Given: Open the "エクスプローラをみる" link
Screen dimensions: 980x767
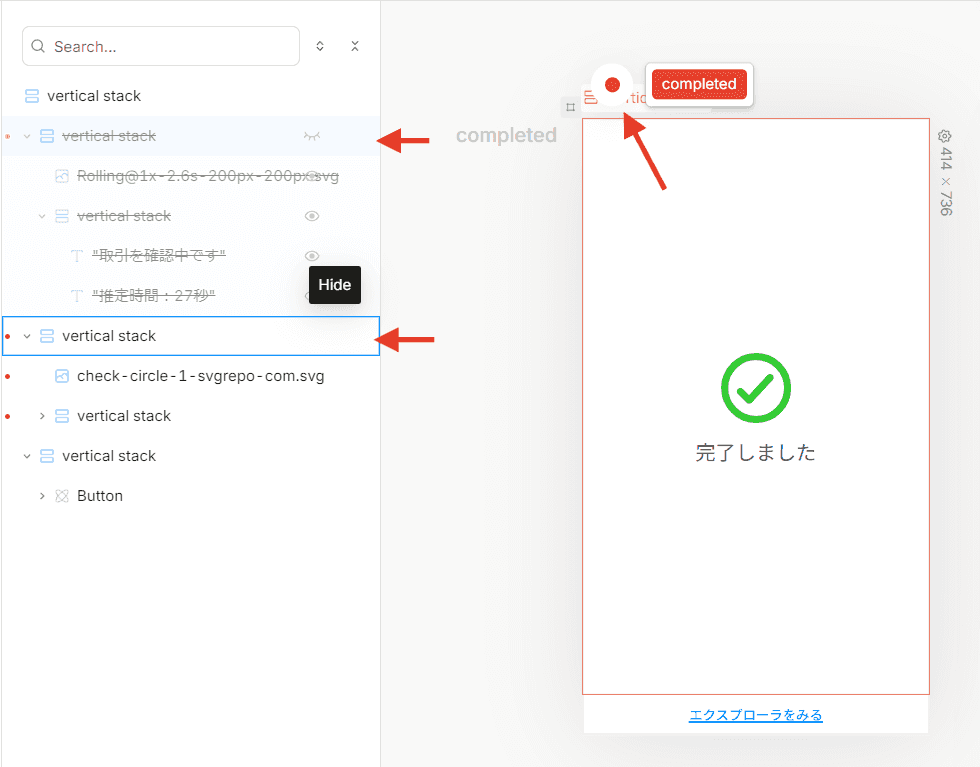Looking at the screenshot, I should click(x=756, y=714).
